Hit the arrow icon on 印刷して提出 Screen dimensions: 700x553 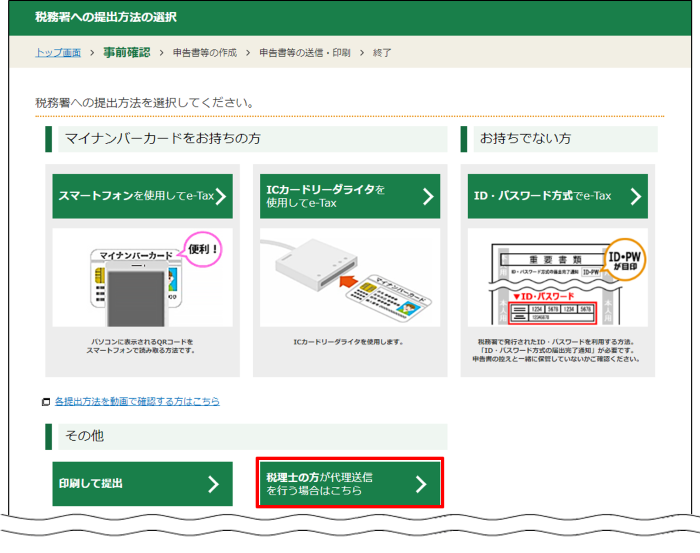coord(213,484)
